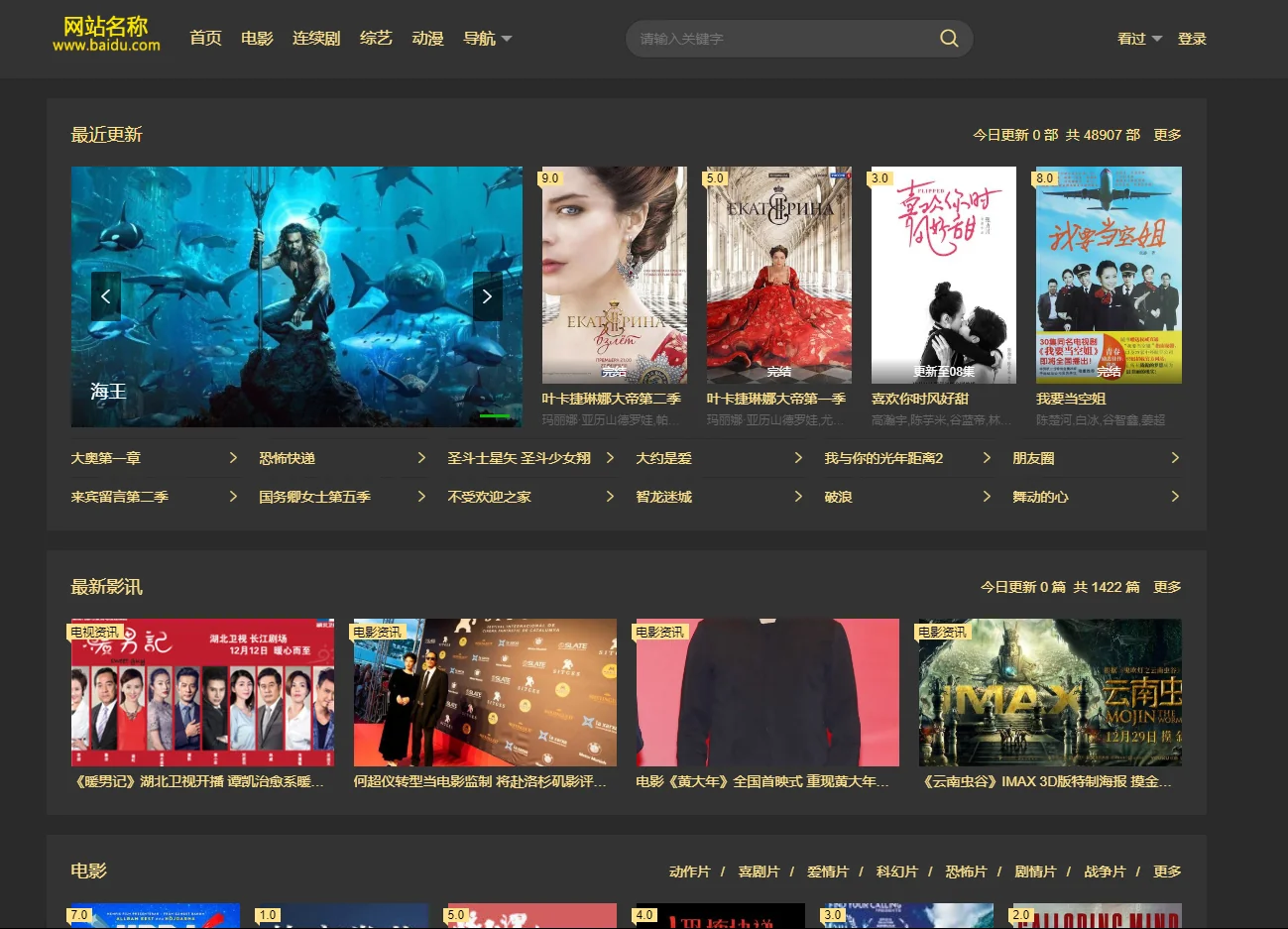Click the 登录 login link

pyautogui.click(x=1192, y=39)
